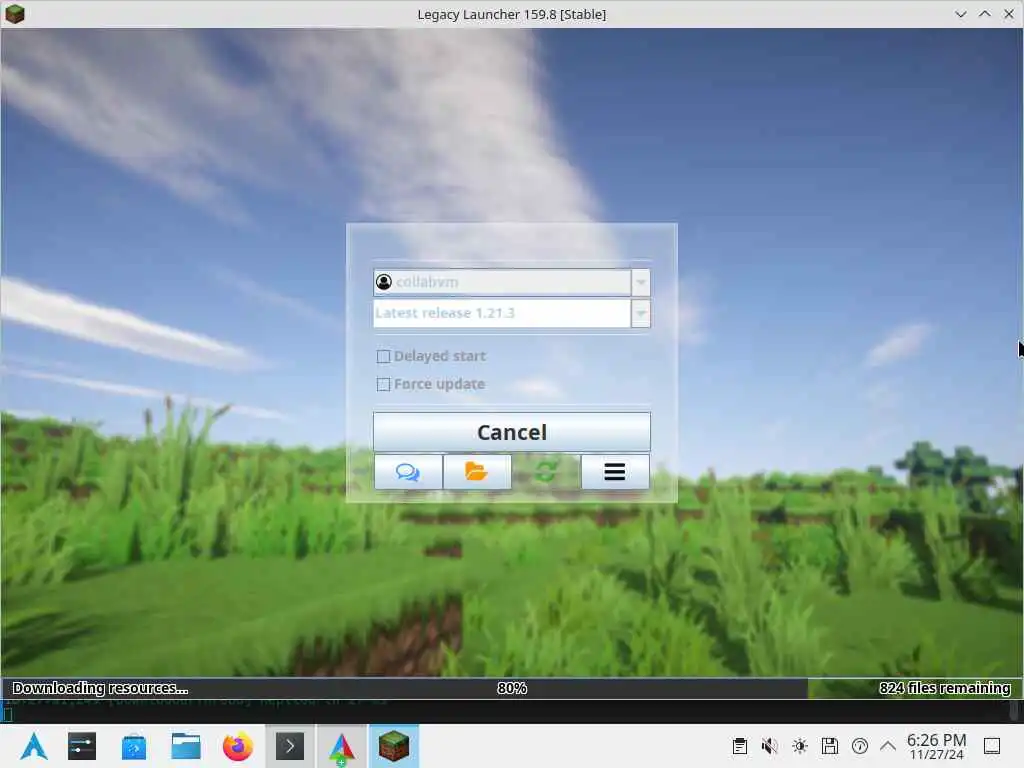Screen dimensions: 1024x768
Task: Expand hidden system tray icons arrow
Action: click(888, 746)
